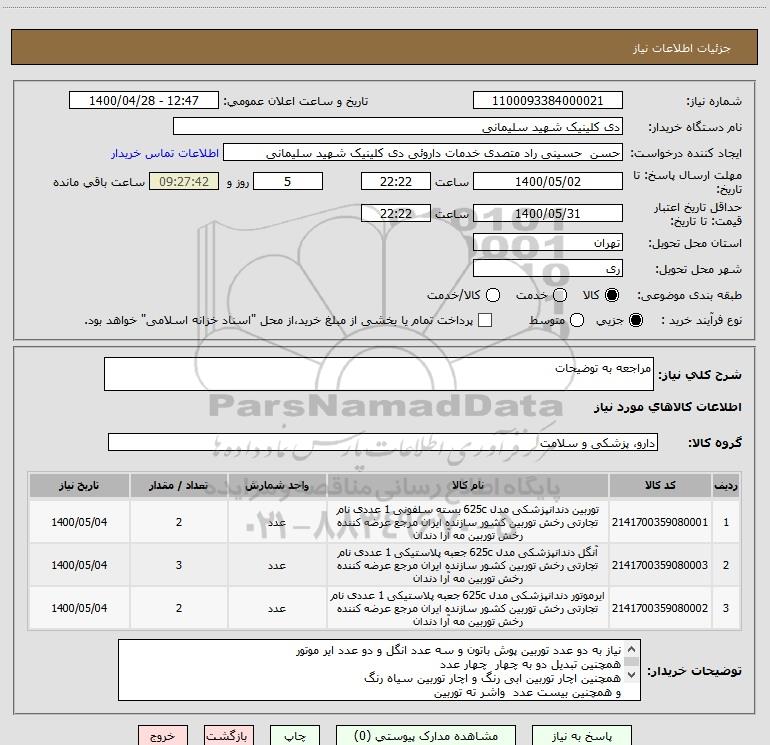This screenshot has width=770, height=745.
Task: Select the خدمت radio button
Action: (560, 295)
